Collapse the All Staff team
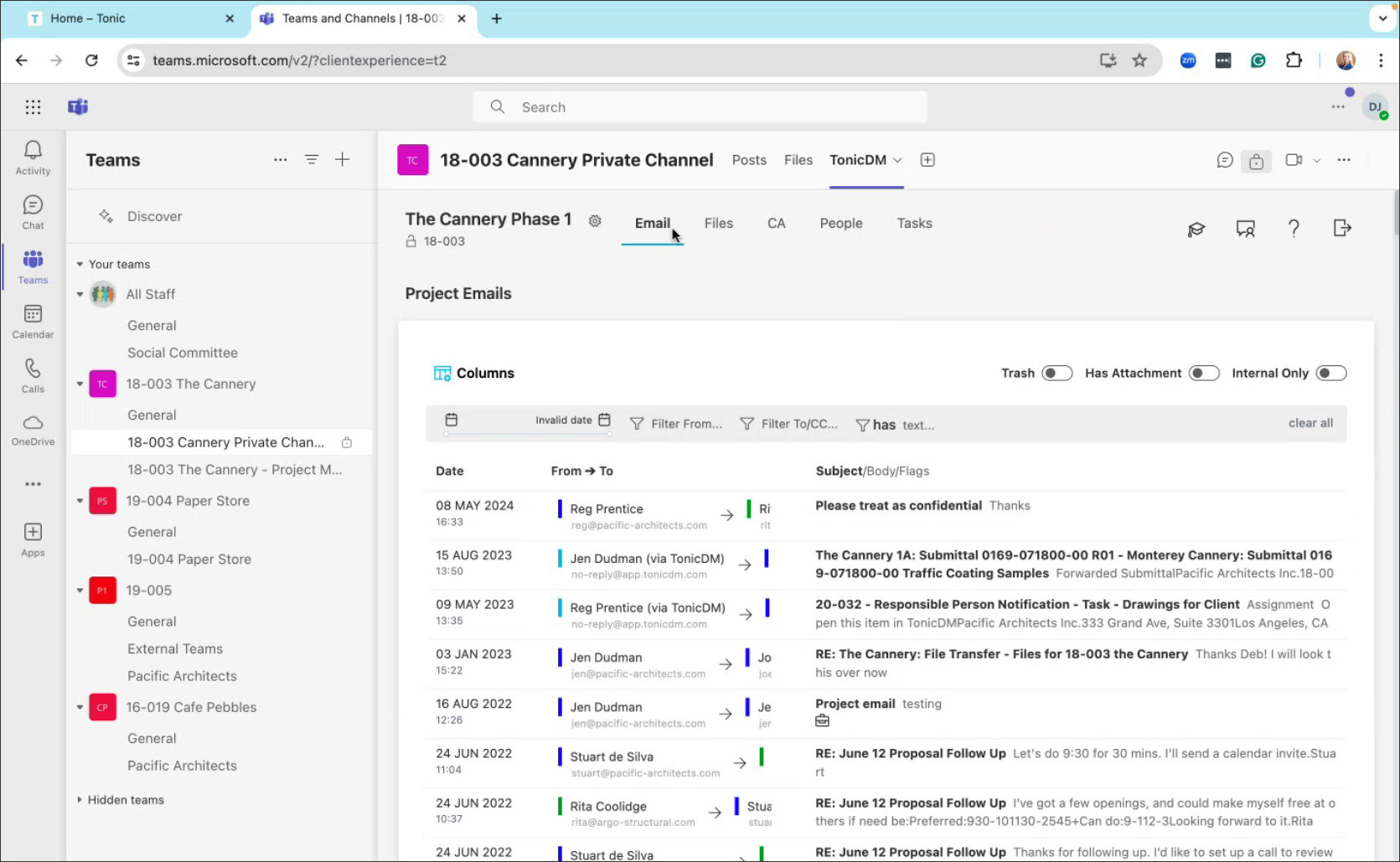The image size is (1400, 862). click(x=80, y=295)
